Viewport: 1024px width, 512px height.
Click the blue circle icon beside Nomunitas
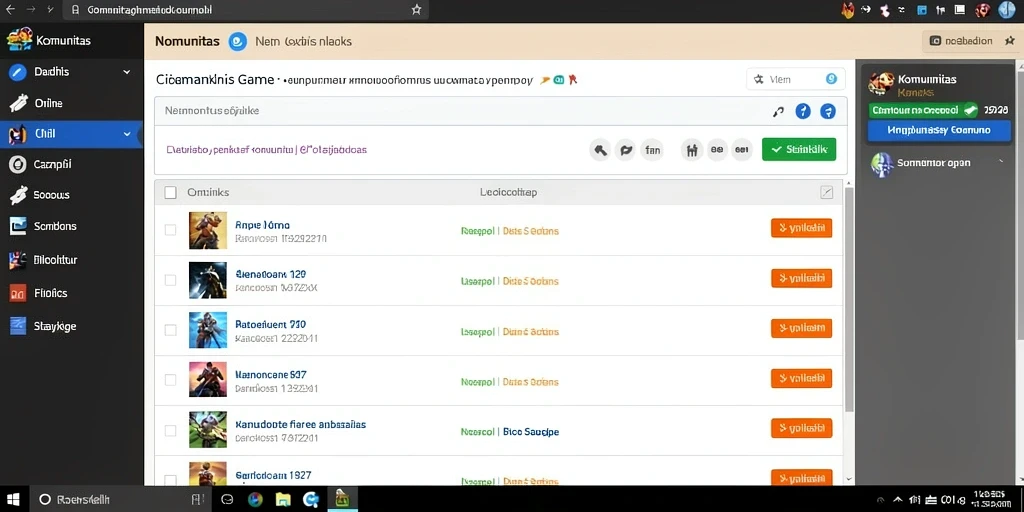pos(237,41)
